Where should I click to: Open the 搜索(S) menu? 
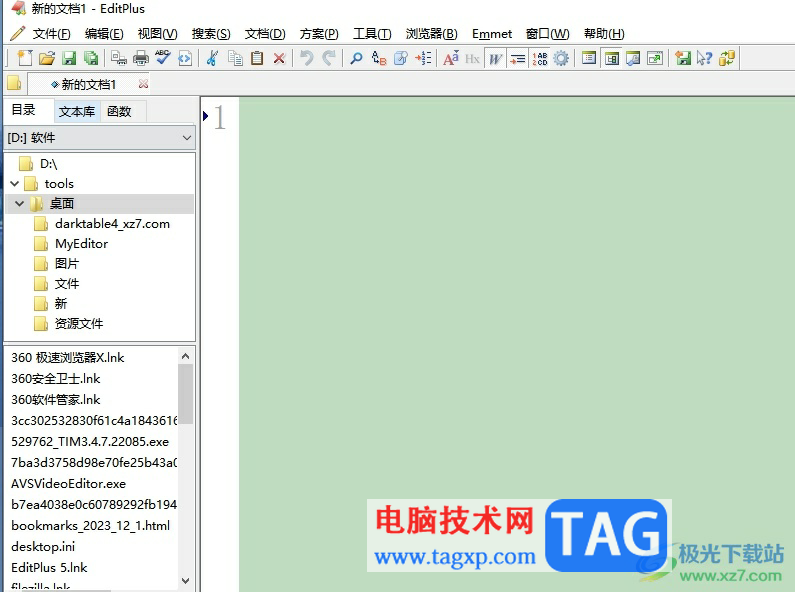pyautogui.click(x=211, y=34)
